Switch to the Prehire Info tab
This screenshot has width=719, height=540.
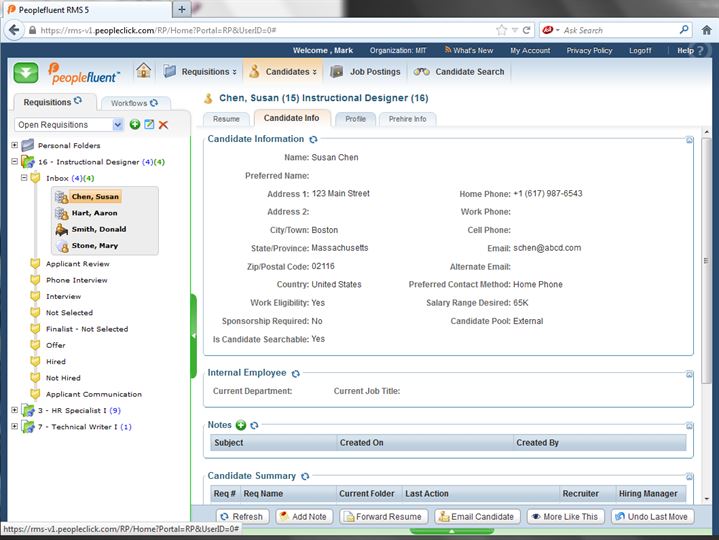pos(407,119)
